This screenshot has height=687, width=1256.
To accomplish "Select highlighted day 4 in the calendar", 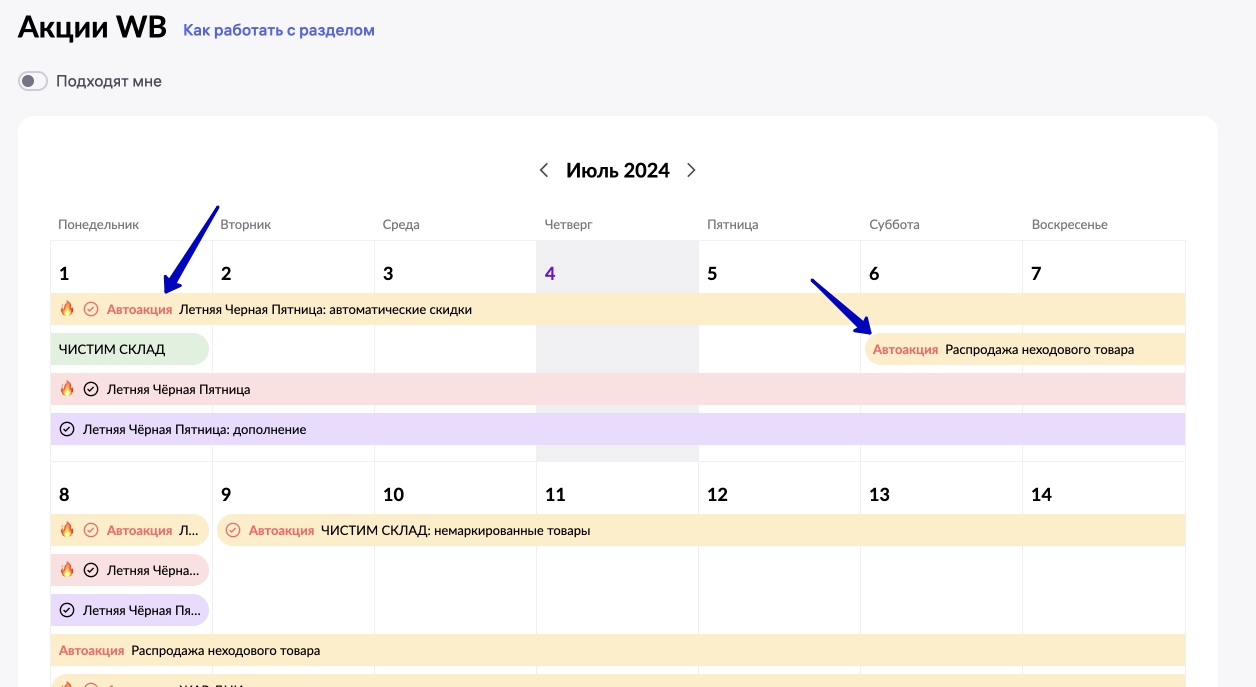I will point(550,273).
